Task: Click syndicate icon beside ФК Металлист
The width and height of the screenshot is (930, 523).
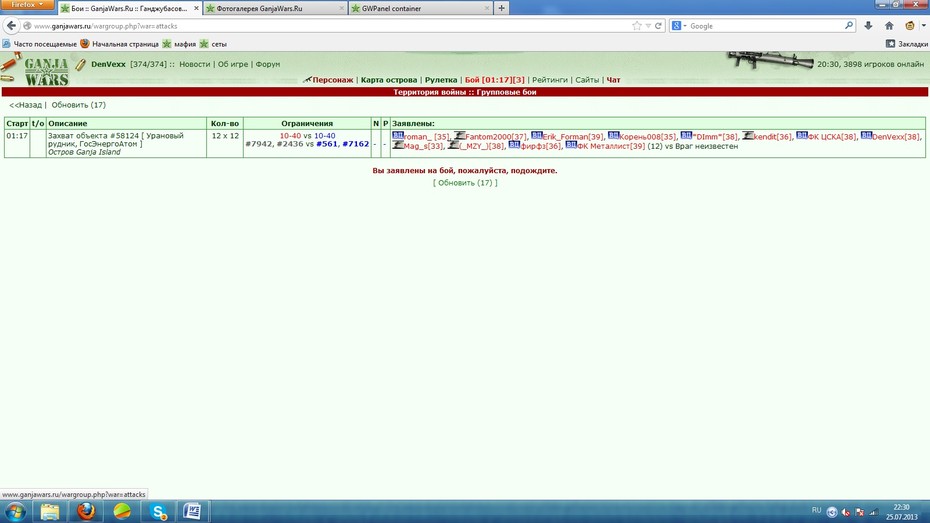Action: coord(571,145)
